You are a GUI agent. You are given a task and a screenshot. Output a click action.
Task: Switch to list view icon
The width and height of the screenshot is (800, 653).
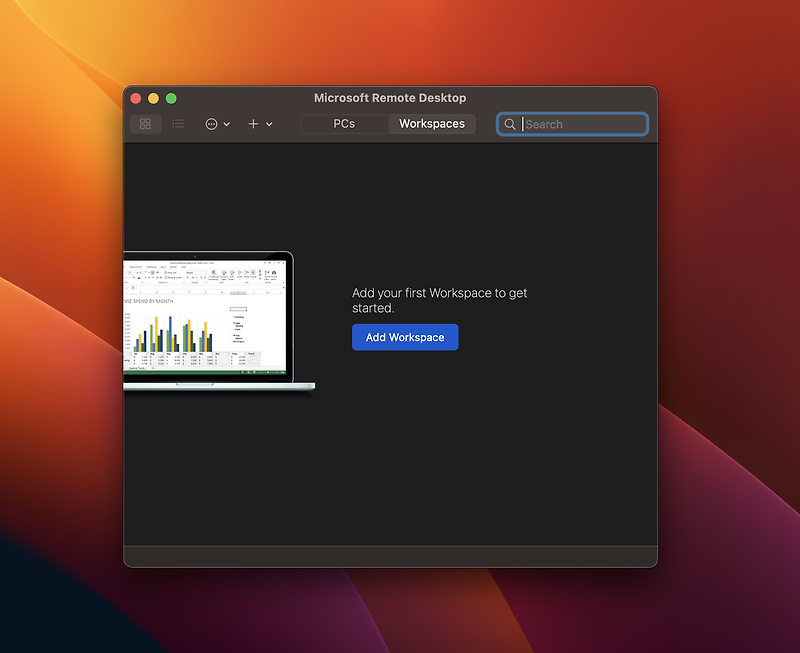178,124
